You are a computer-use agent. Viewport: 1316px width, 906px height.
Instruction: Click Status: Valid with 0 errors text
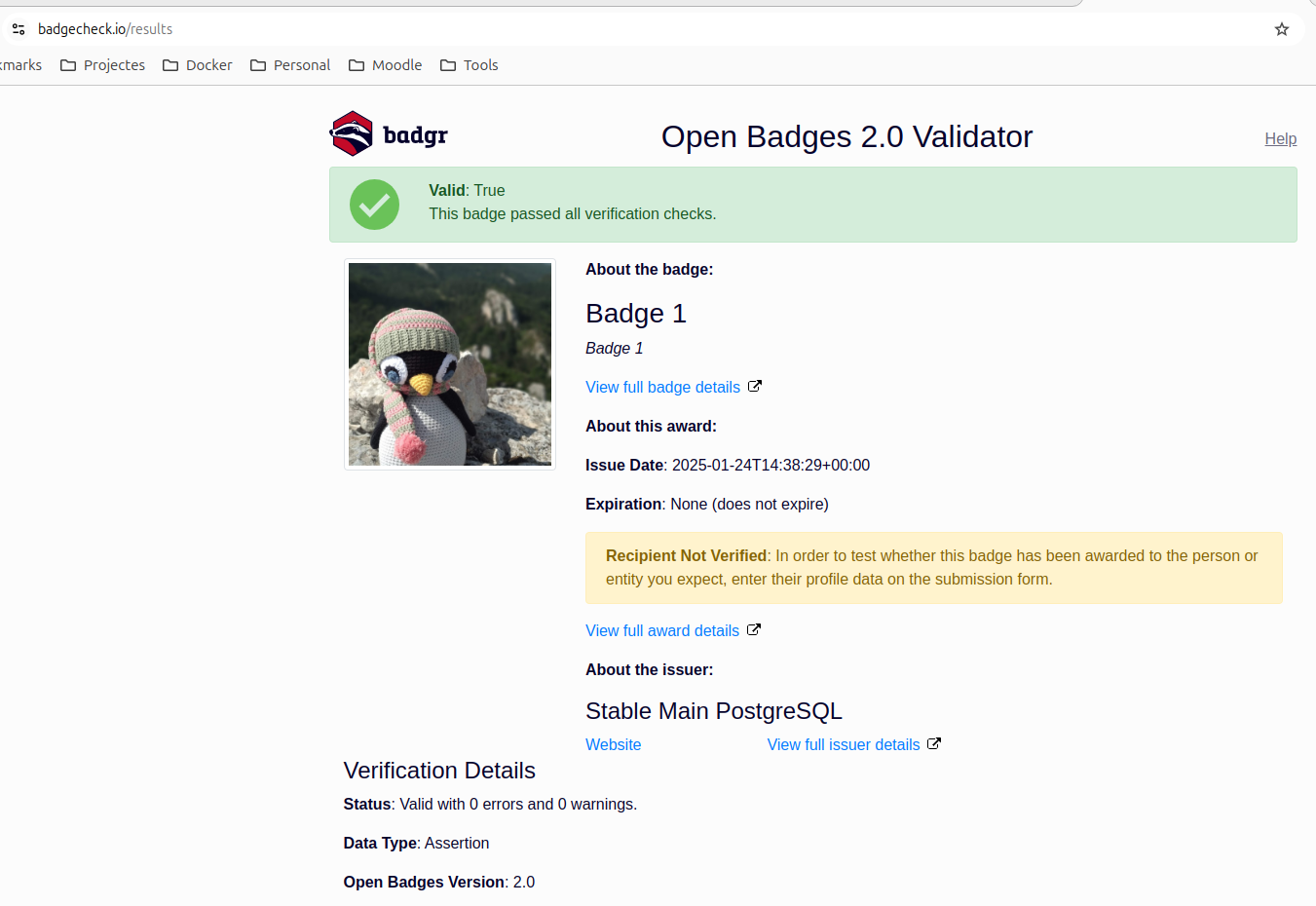pos(490,804)
